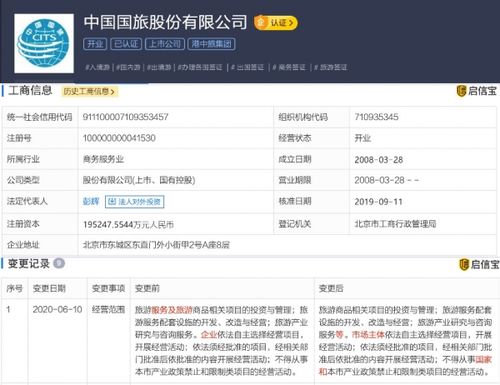Viewport: 500px width, 385px height.
Task: Click the 序号 column header
Action: (x=15, y=288)
